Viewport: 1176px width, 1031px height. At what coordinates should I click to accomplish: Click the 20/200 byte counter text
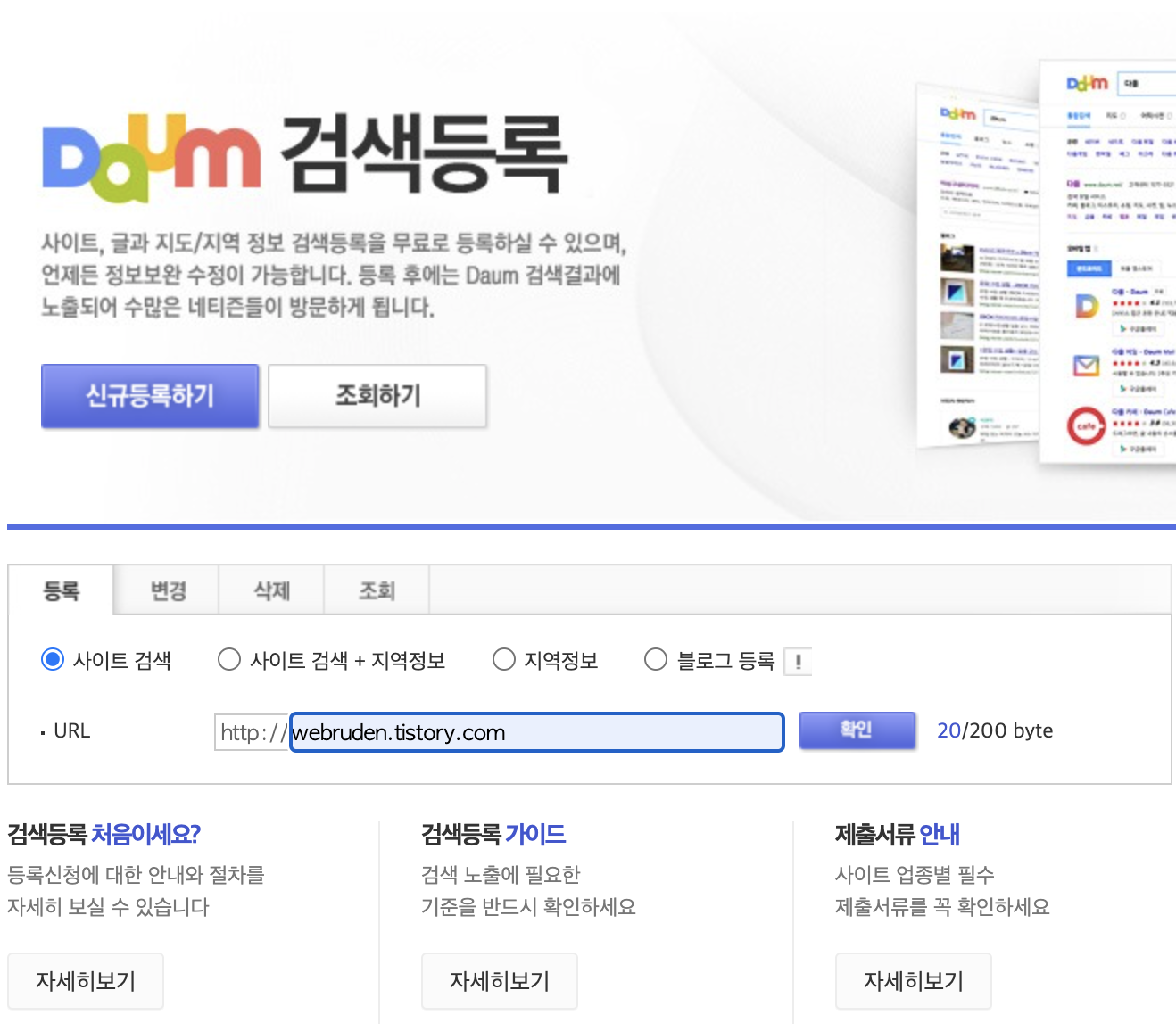point(995,730)
